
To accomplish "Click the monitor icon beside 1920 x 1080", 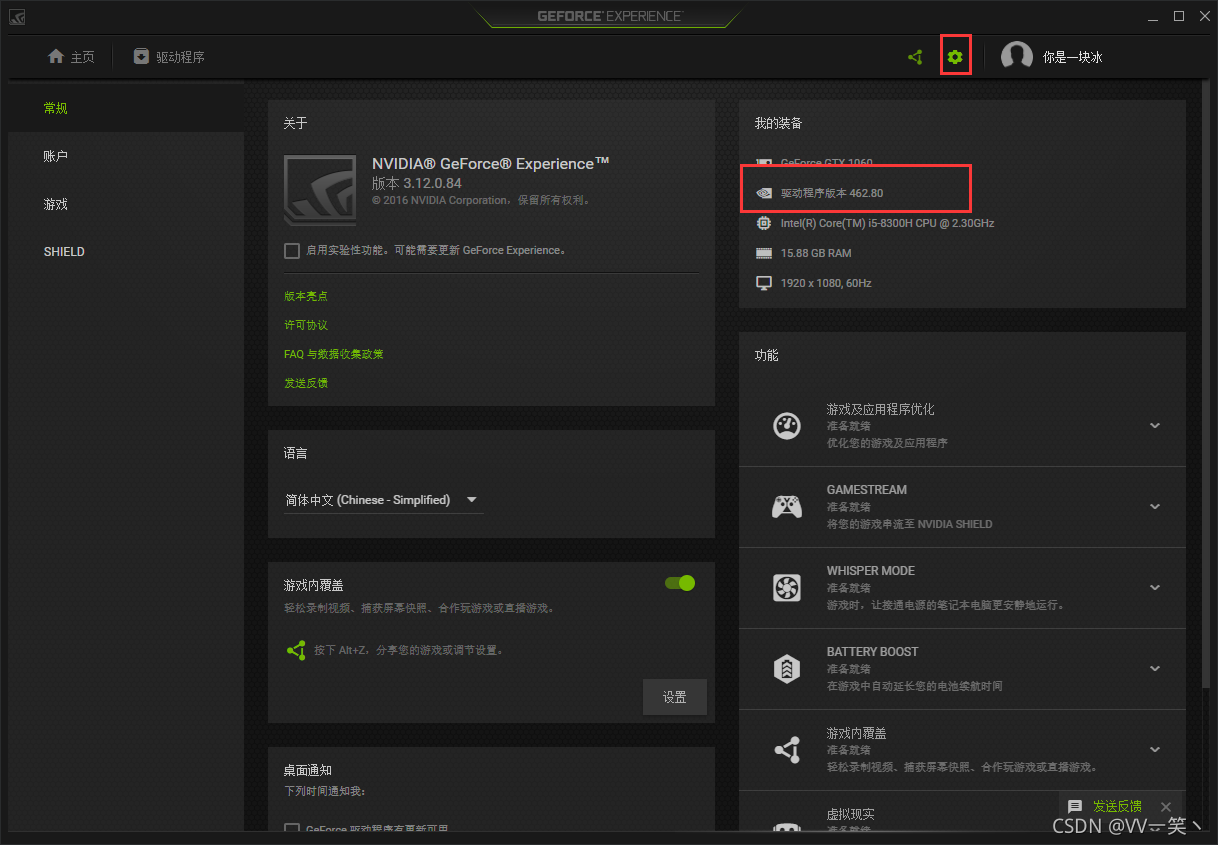I will coord(764,283).
